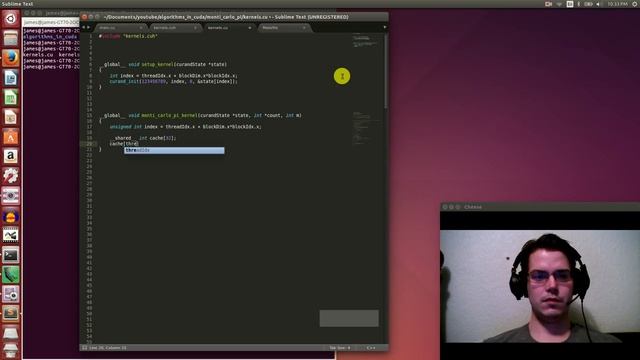The image size is (640, 360).
Task: Click the #include "kernels.cuh" line
Action: 129,36
